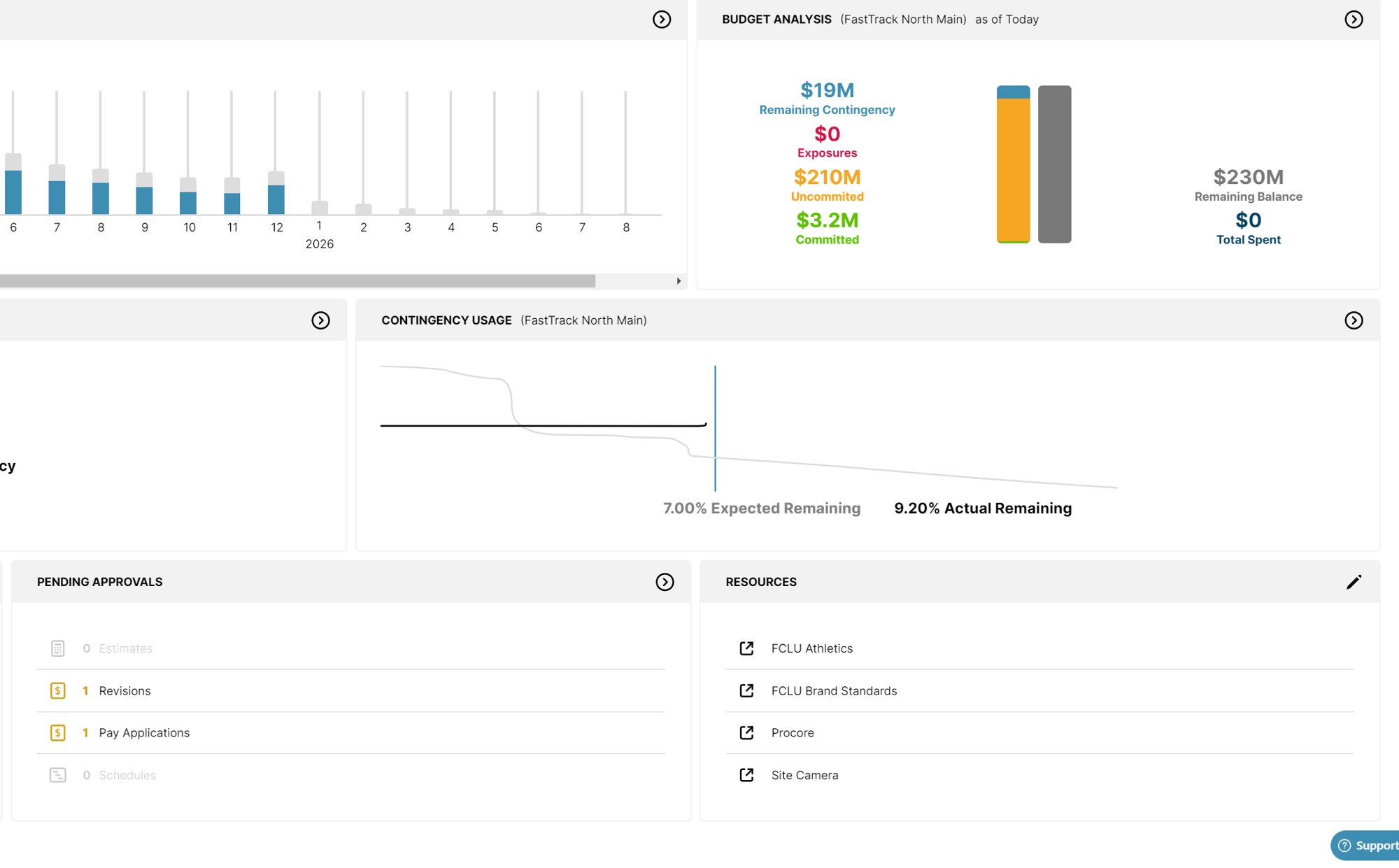Edit Resources with pencil icon
This screenshot has width=1399, height=868.
tap(1354, 582)
